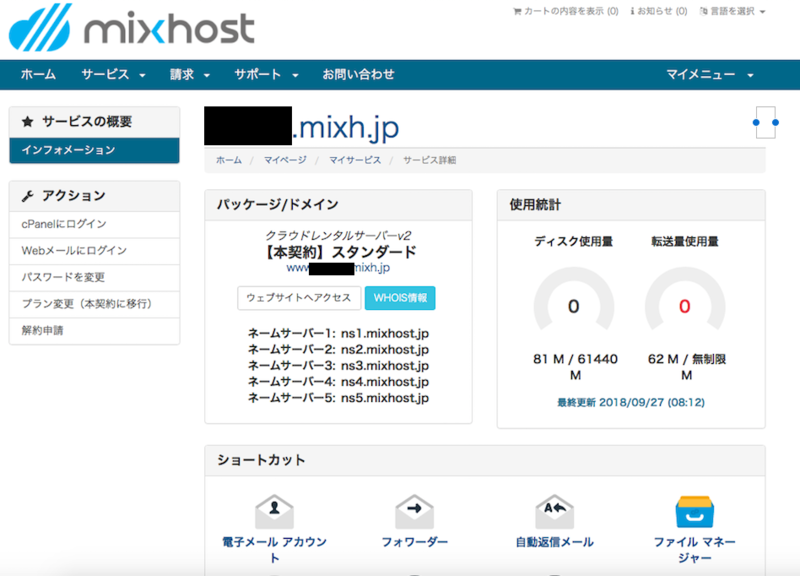Click 最終更新 2018/09/27 (08:12) text
This screenshot has width=800, height=576.
pos(631,403)
